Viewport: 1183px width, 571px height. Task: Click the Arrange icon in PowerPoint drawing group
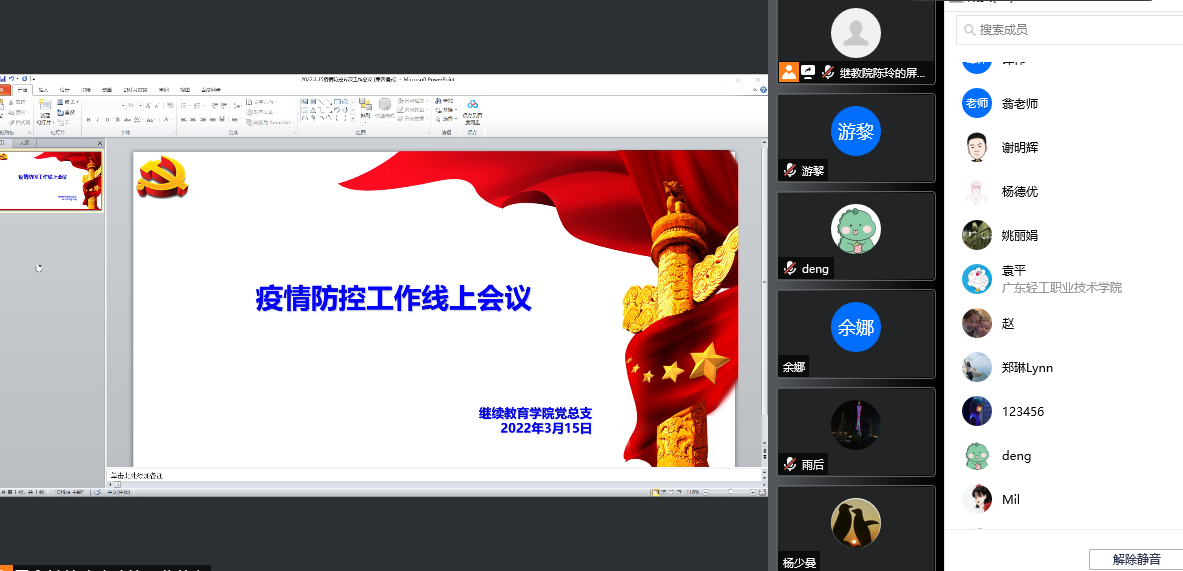(365, 109)
